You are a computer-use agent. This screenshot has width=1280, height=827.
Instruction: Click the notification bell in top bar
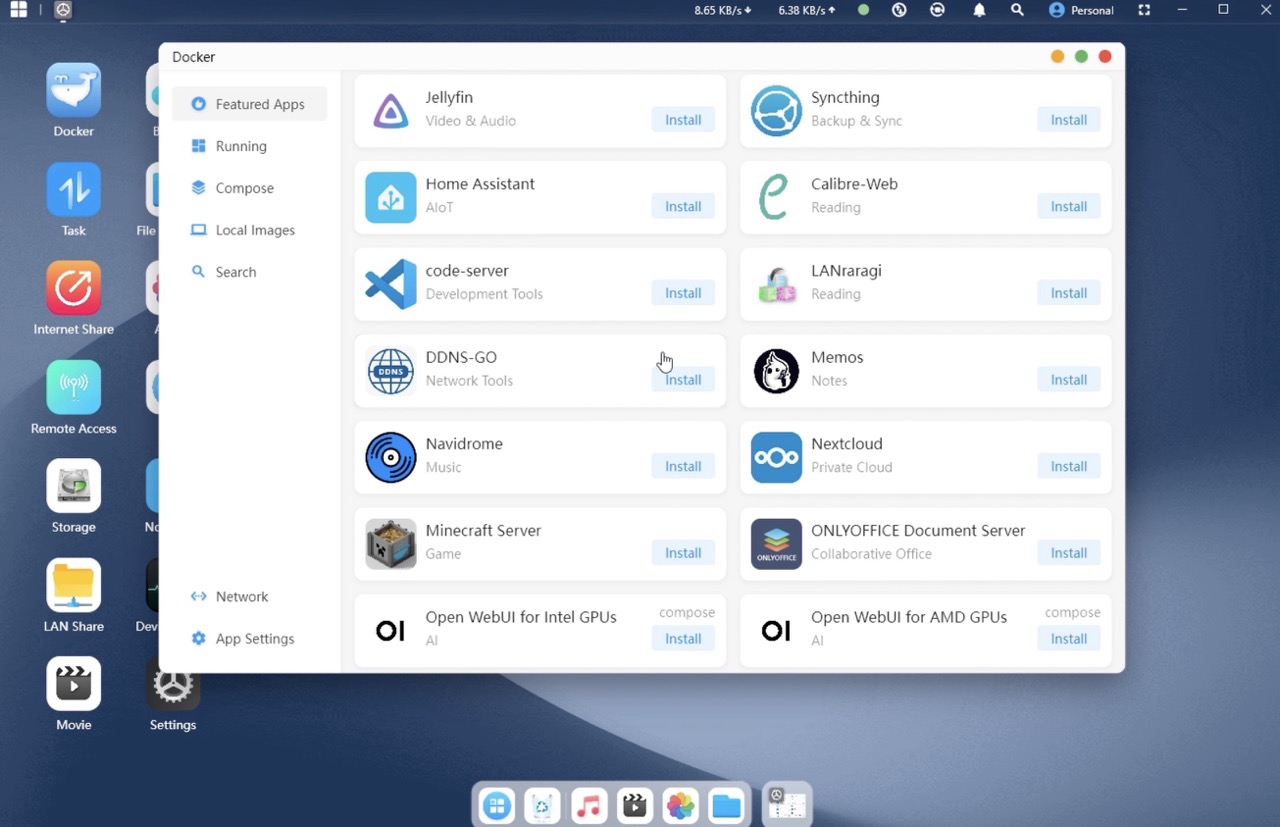(x=979, y=10)
